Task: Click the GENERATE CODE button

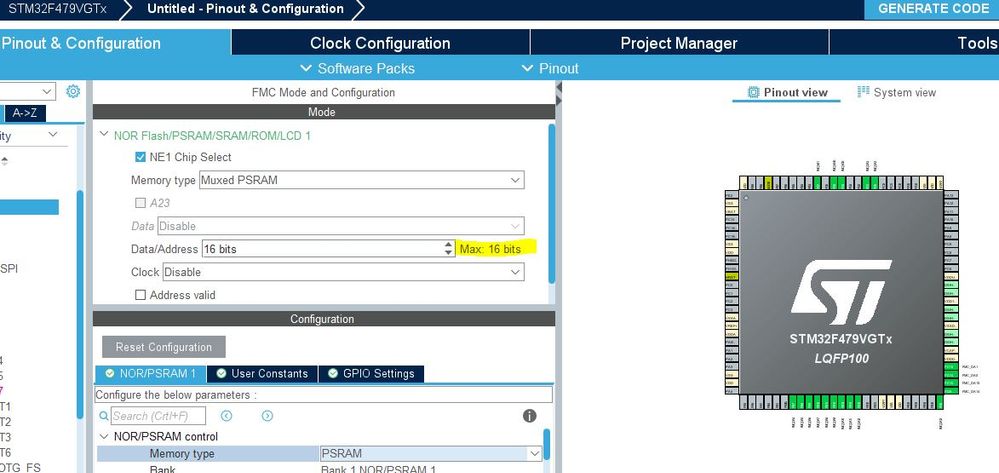Action: [x=932, y=9]
